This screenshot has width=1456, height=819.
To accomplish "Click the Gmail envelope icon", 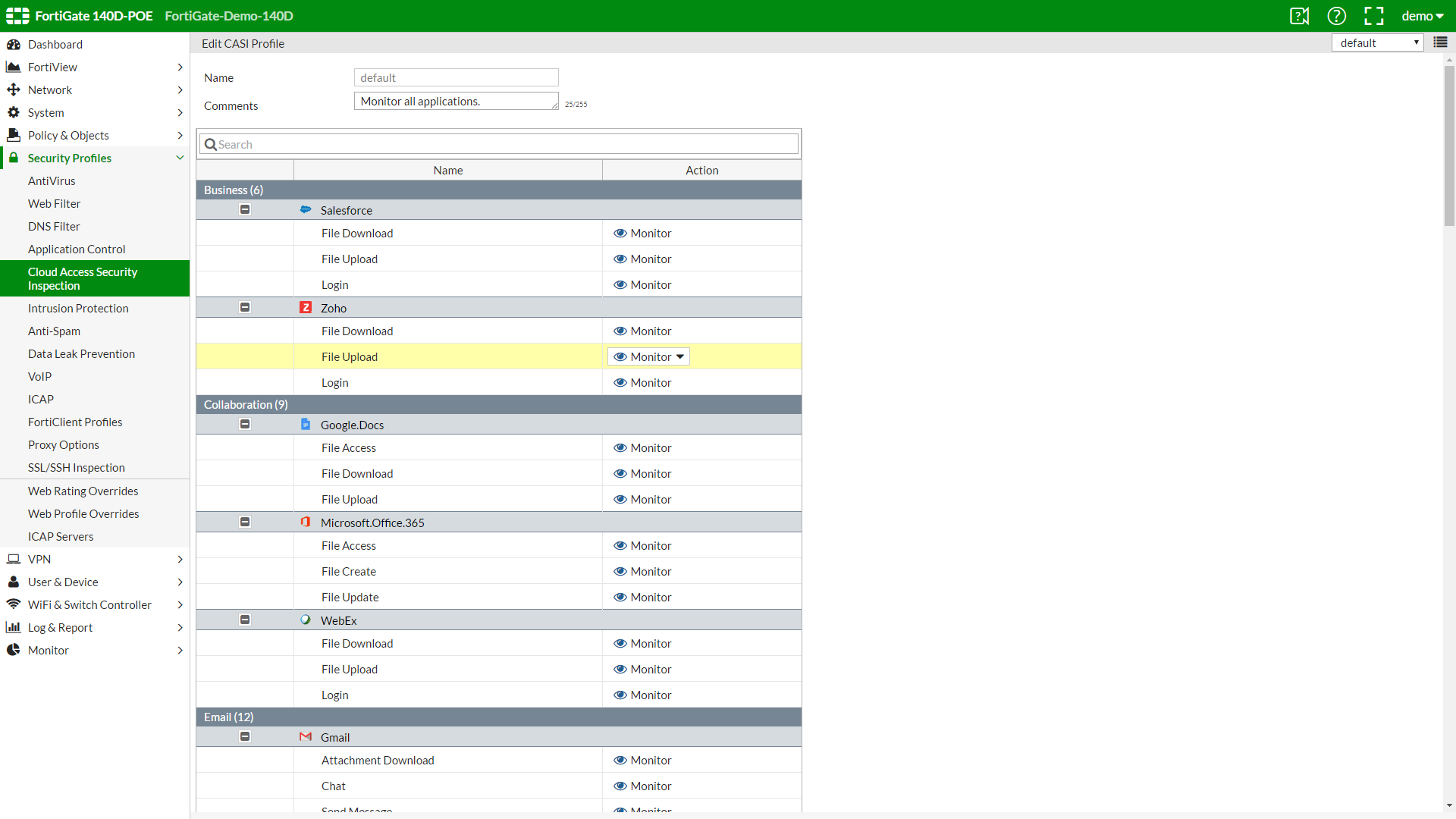I will pyautogui.click(x=306, y=737).
